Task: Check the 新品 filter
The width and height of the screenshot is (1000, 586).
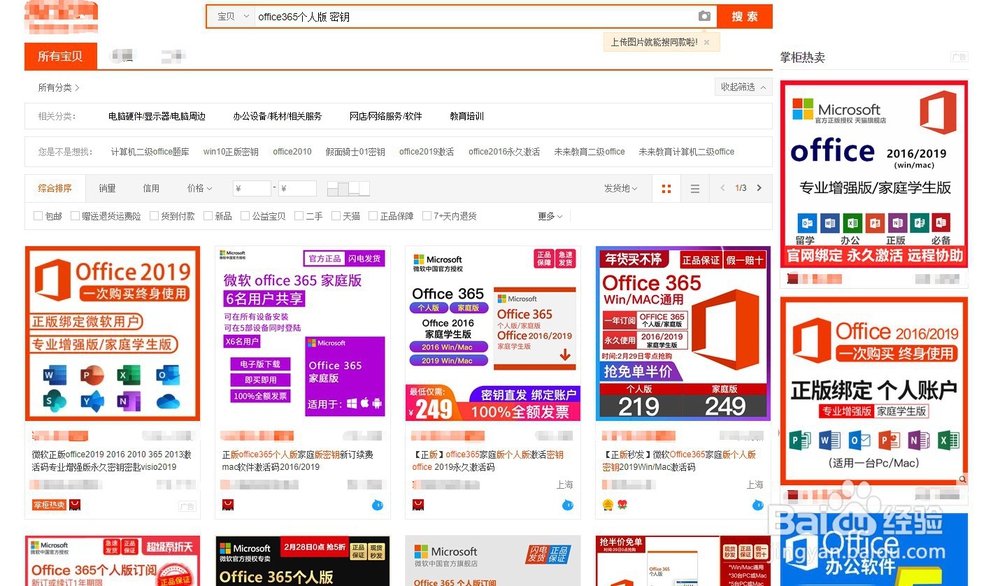Action: 208,216
